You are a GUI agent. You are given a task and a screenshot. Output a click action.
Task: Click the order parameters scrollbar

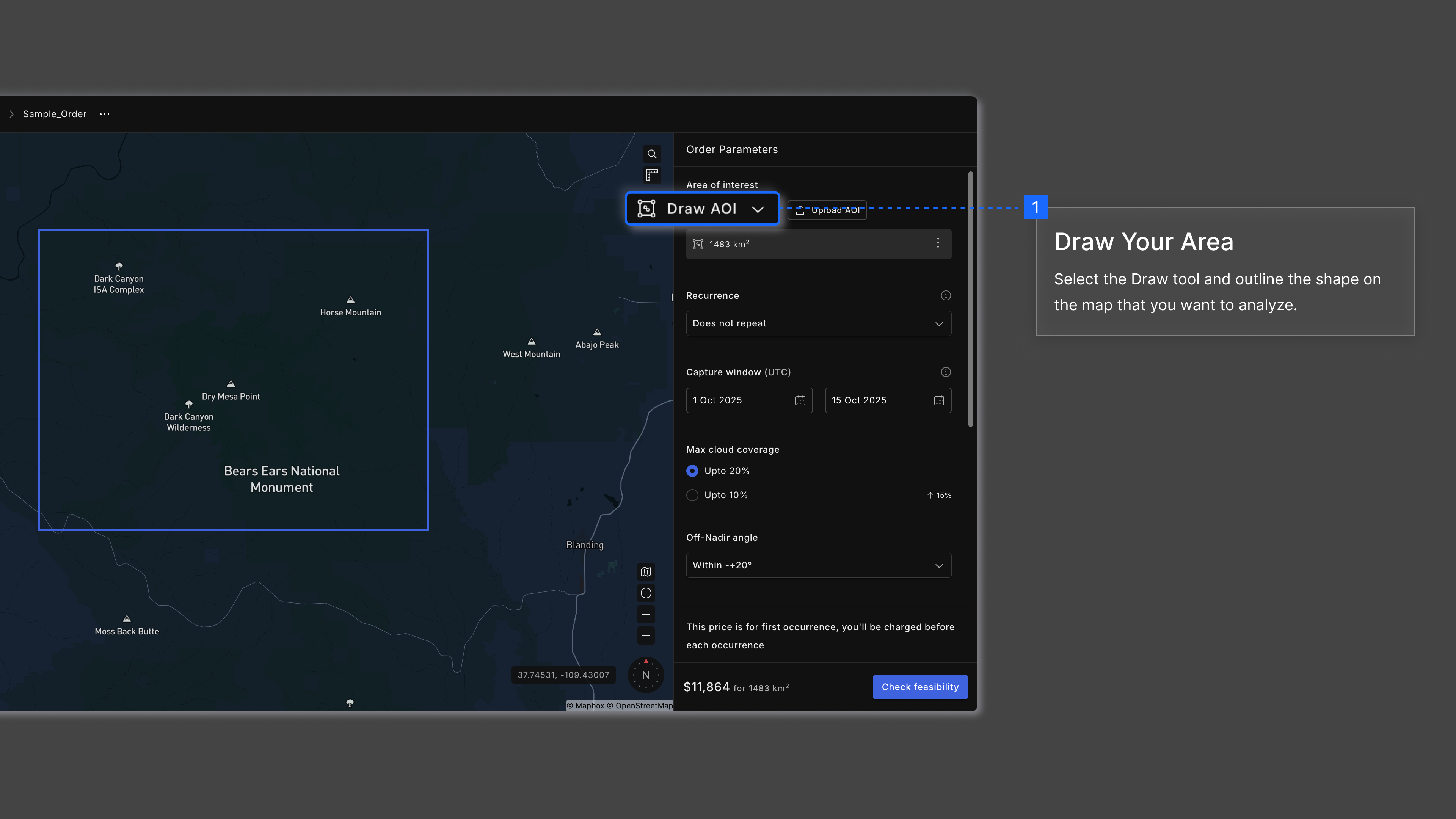tap(971, 300)
